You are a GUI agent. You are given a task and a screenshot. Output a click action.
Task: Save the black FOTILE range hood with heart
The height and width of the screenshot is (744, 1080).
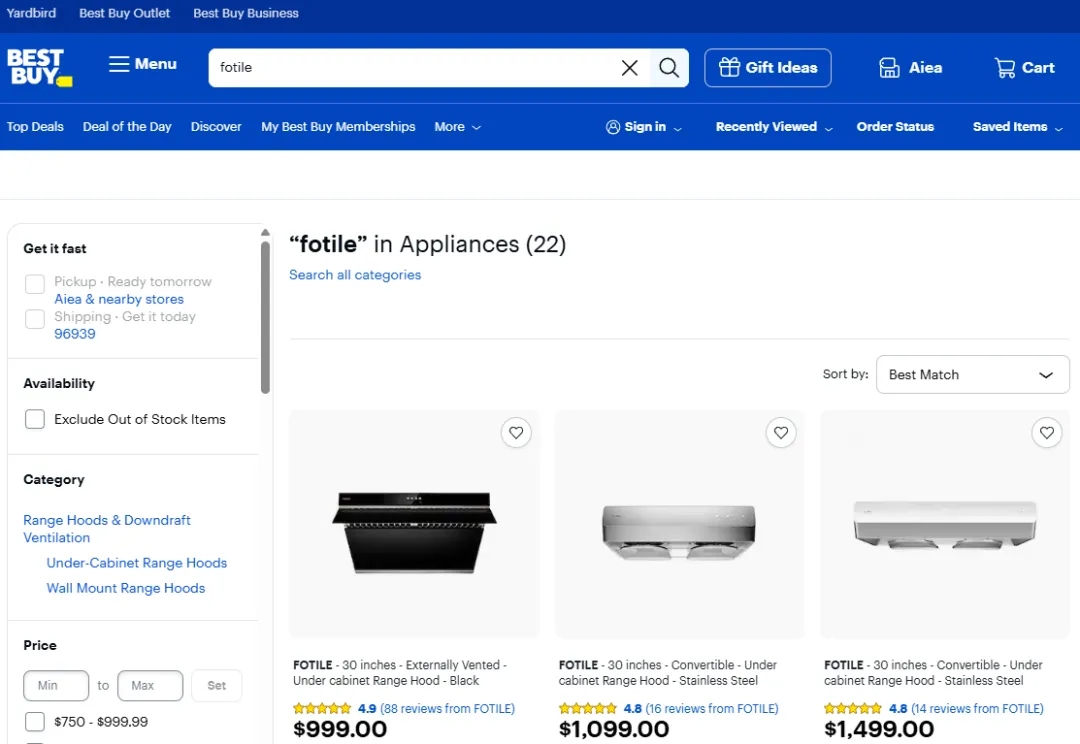pyautogui.click(x=516, y=433)
